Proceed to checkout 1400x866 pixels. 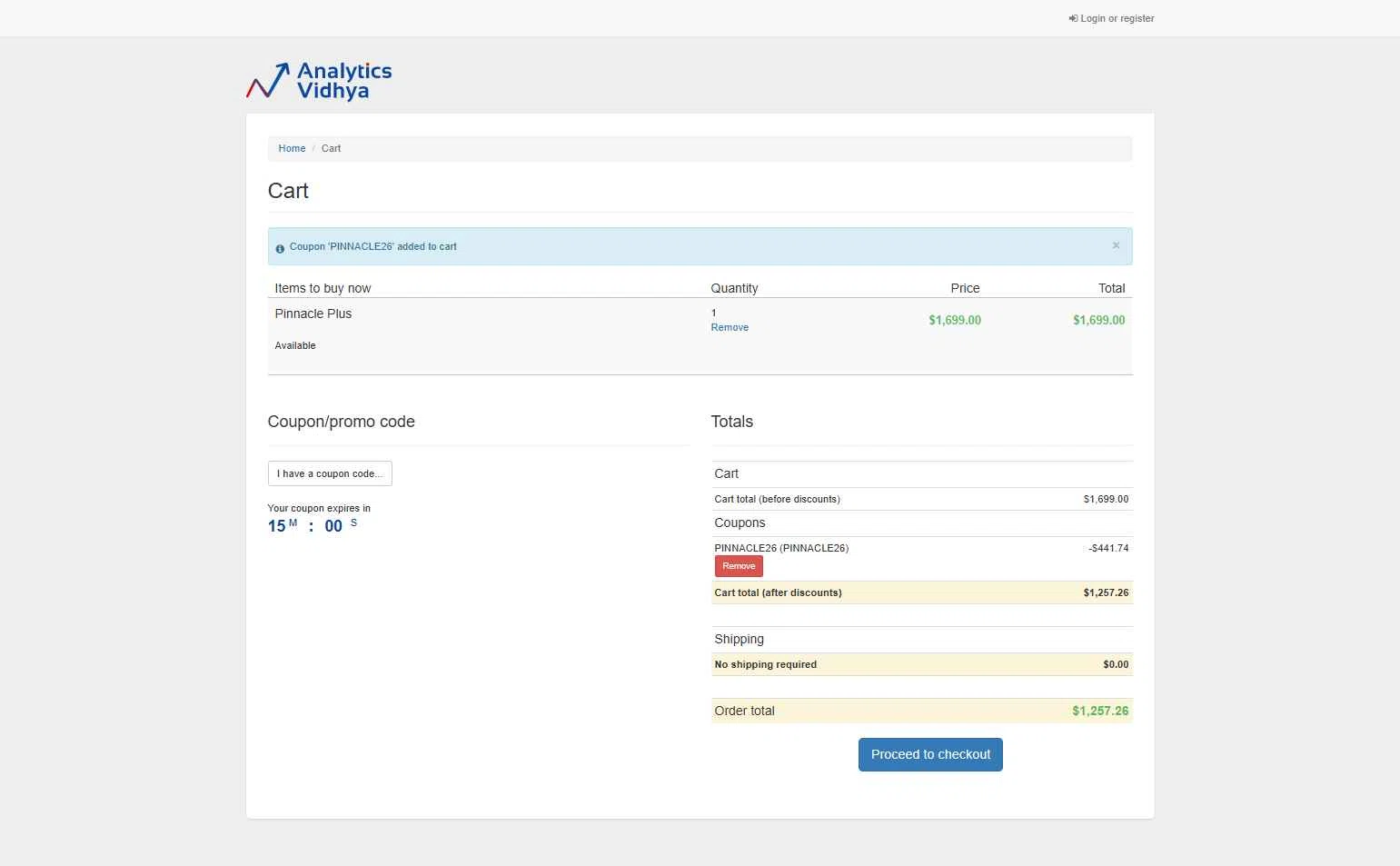click(x=930, y=754)
